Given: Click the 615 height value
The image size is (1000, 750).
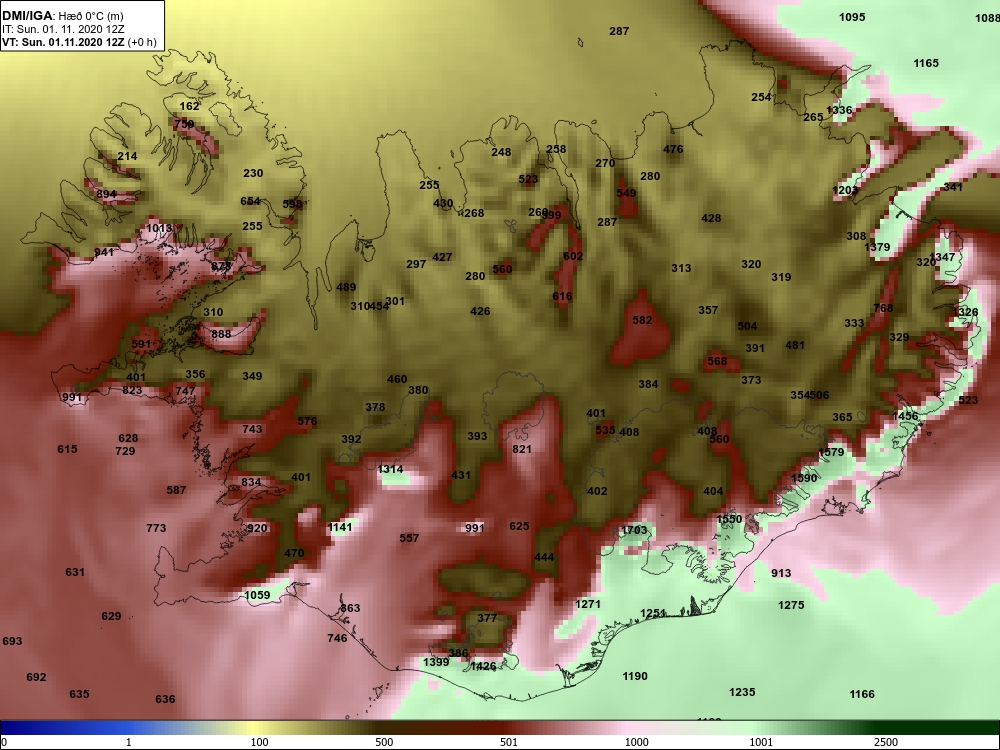Looking at the screenshot, I should click(67, 450).
